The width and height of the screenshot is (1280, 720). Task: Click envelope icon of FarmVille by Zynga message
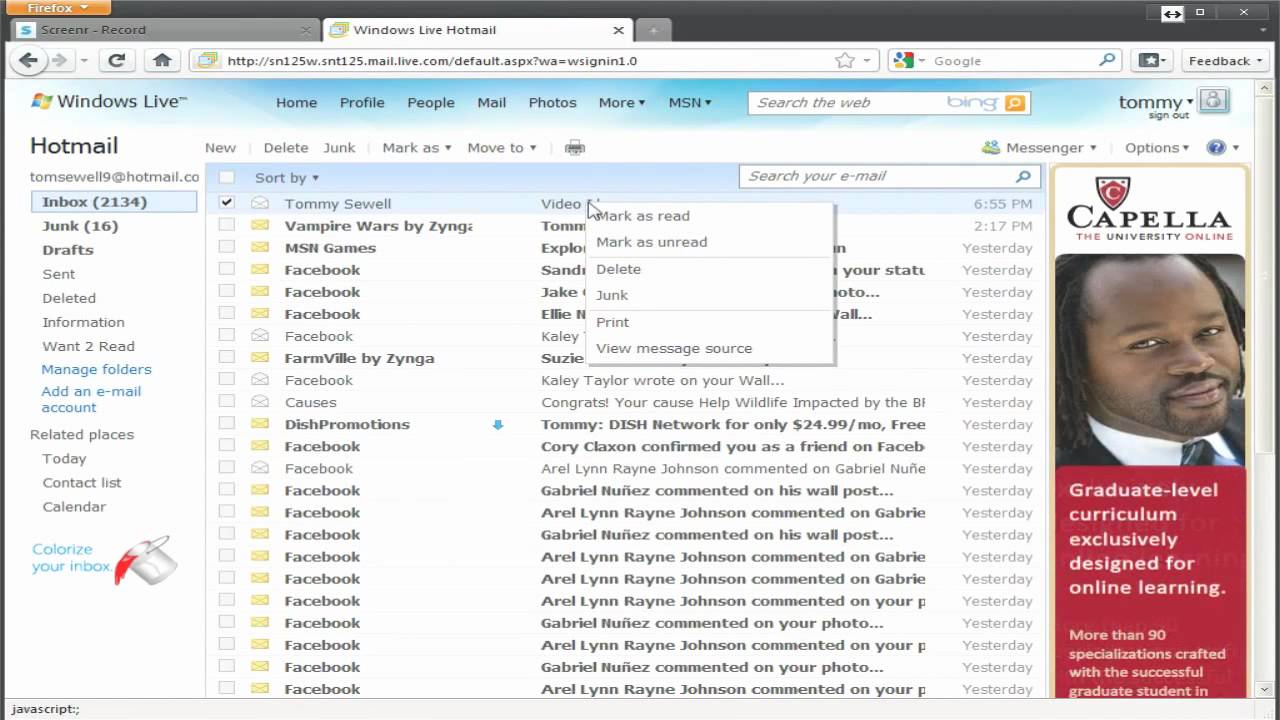260,358
